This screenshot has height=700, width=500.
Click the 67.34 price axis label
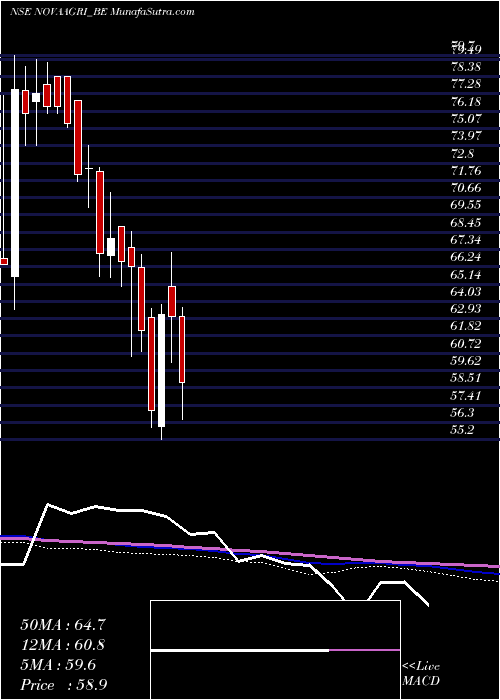466,240
